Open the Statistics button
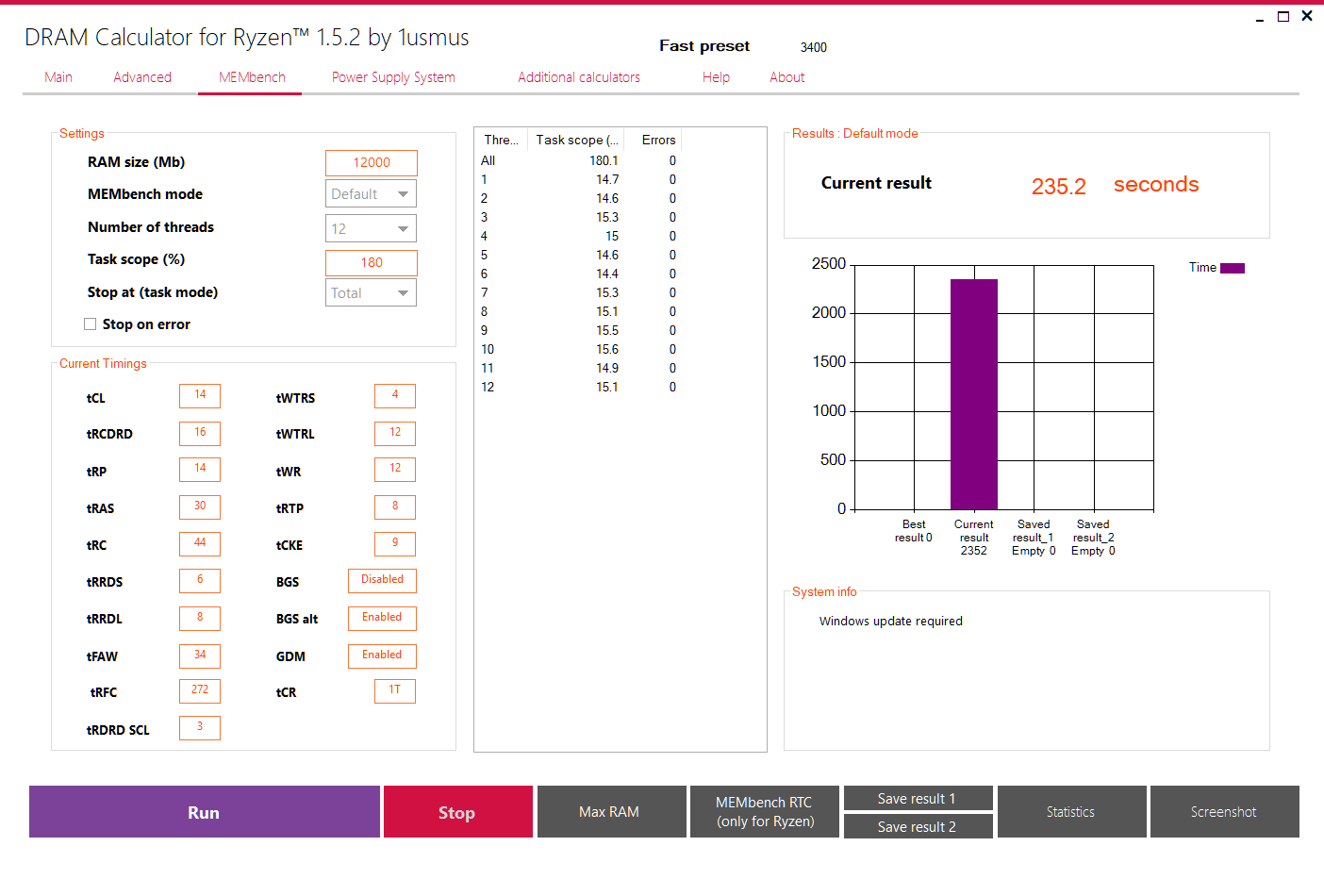The image size is (1324, 896). click(x=1072, y=812)
